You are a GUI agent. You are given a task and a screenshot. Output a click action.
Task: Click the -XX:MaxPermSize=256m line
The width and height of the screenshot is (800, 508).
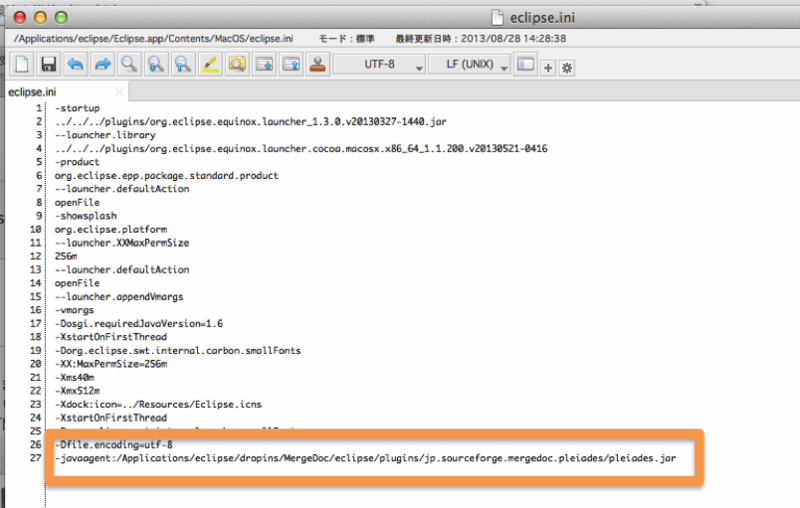click(x=111, y=364)
